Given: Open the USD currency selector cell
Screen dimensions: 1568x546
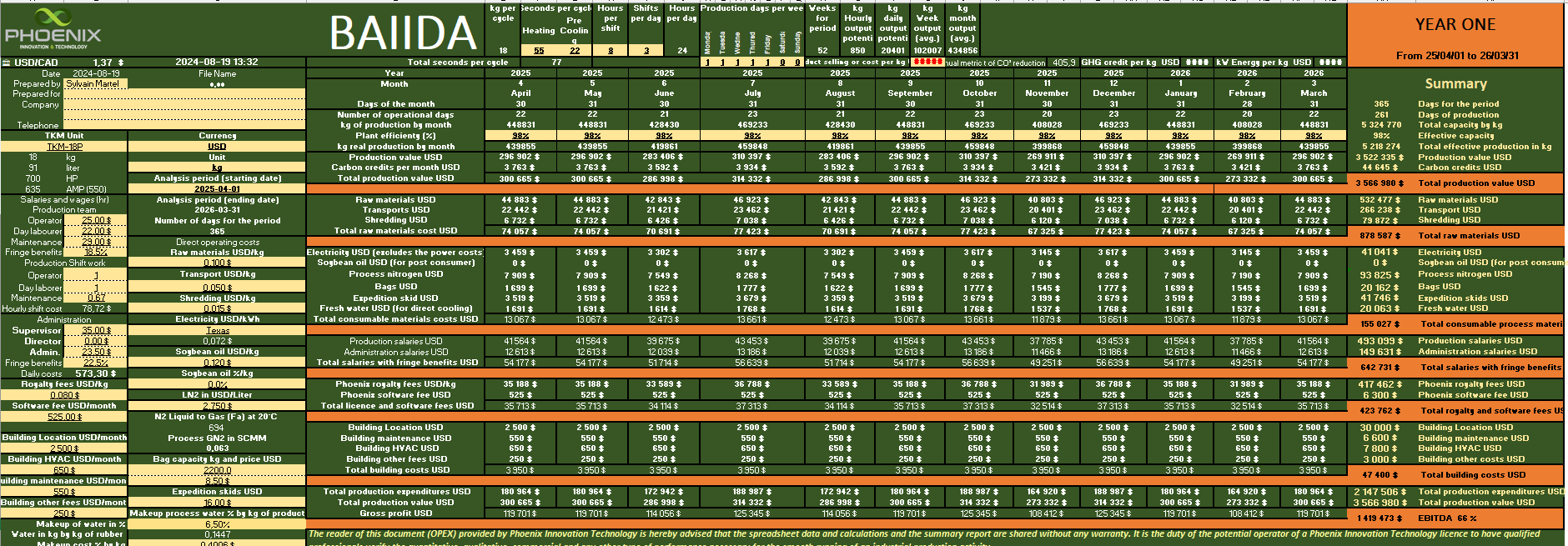Looking at the screenshot, I should (x=217, y=147).
